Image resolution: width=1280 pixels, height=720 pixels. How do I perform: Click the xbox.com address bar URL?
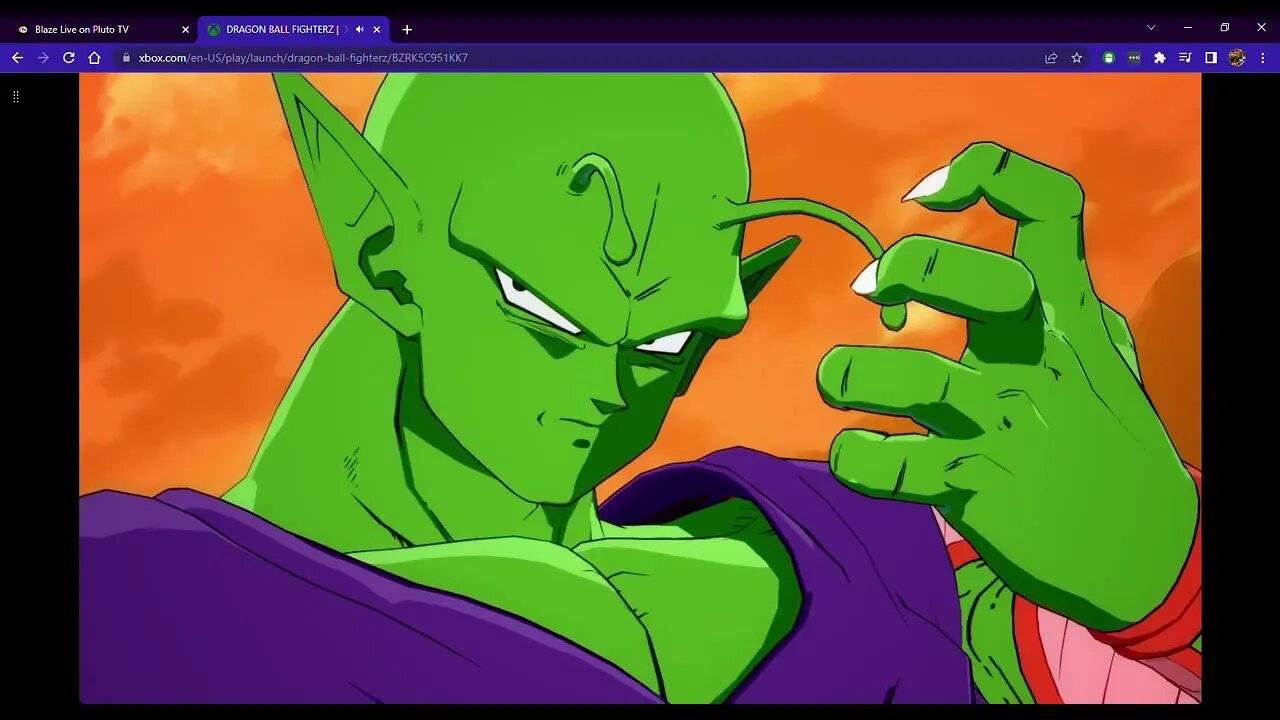(303, 58)
